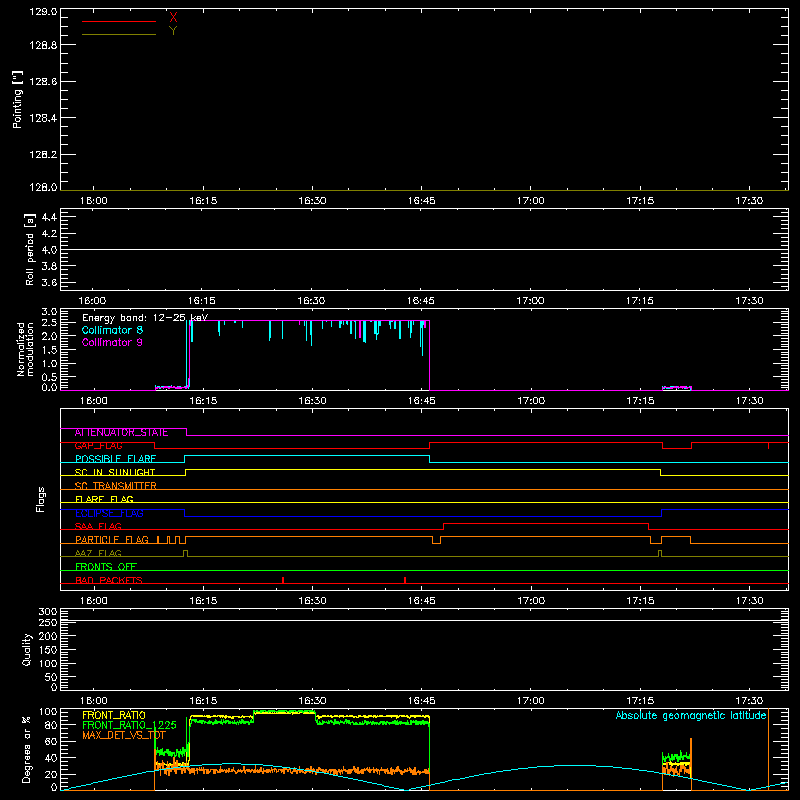Click the 17:00 time label under Pointing plot

click(x=531, y=201)
